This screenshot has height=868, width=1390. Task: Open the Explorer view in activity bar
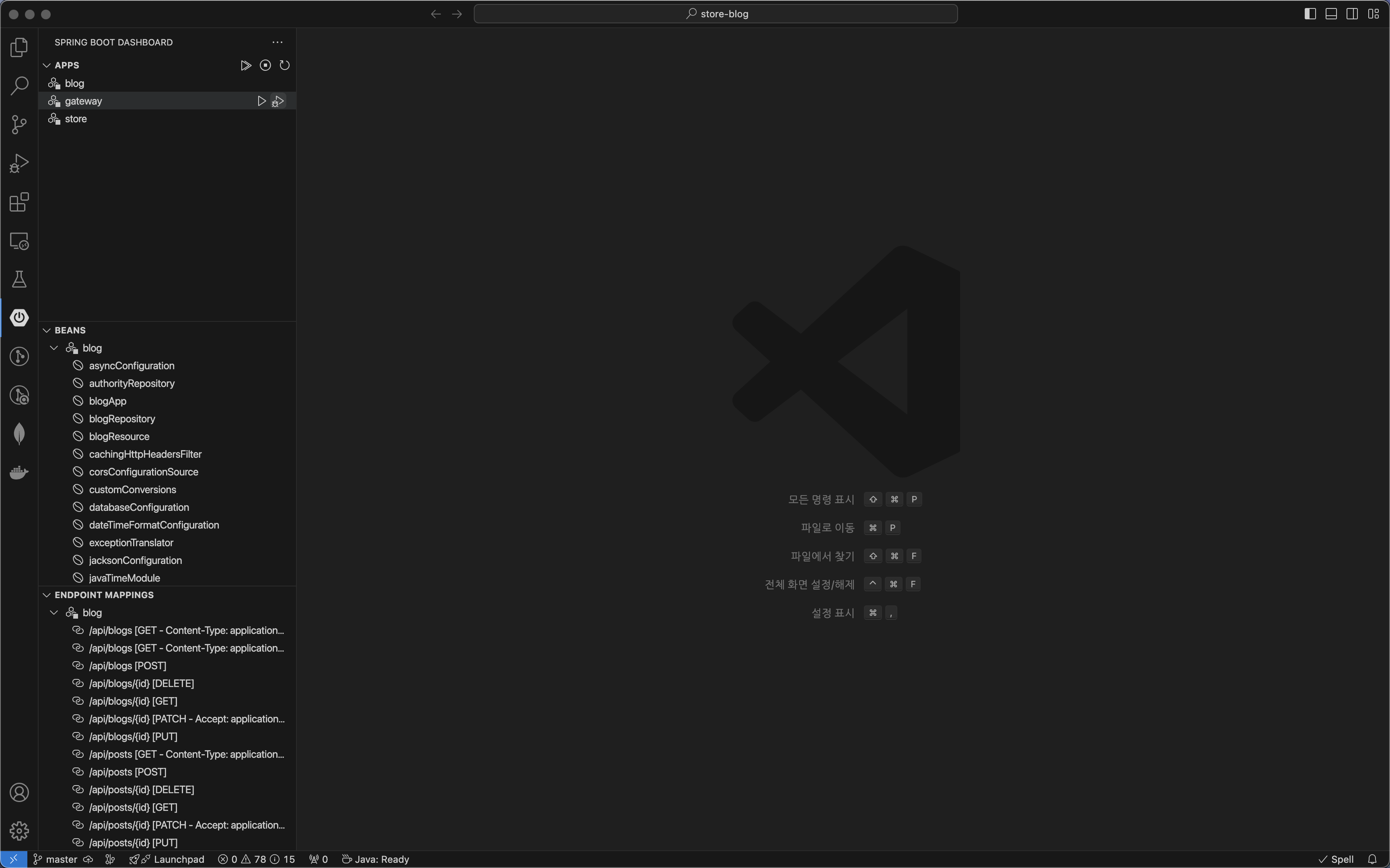point(19,47)
